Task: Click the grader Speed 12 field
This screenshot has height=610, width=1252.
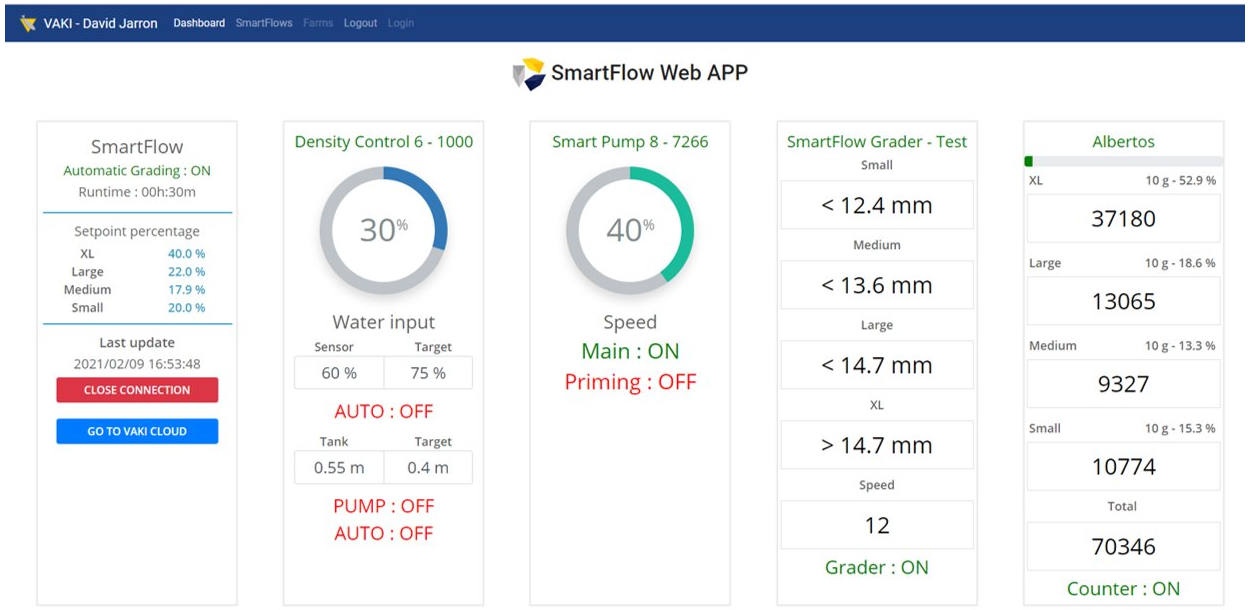Action: 877,525
